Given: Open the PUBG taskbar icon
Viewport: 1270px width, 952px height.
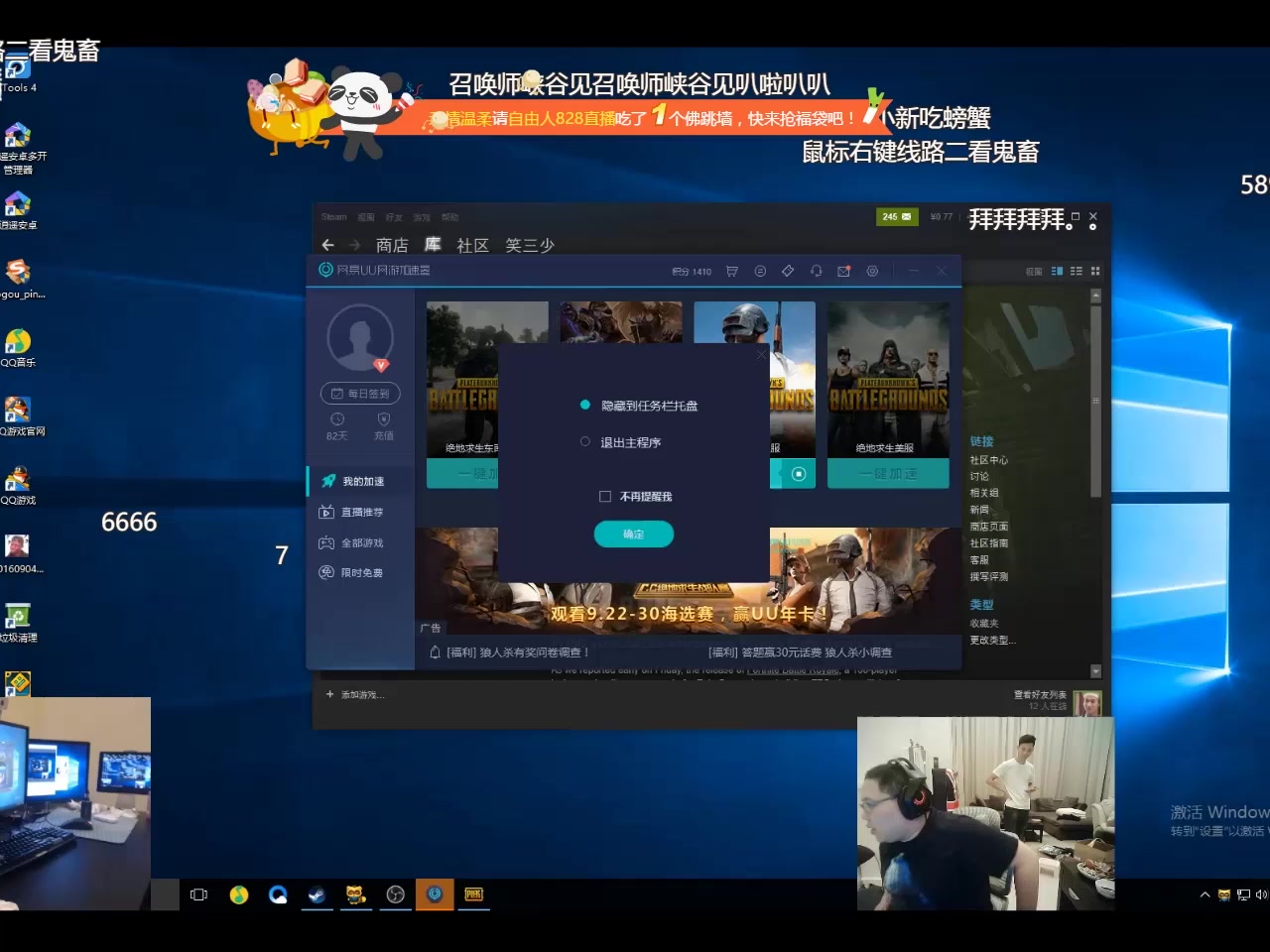Looking at the screenshot, I should coord(473,894).
